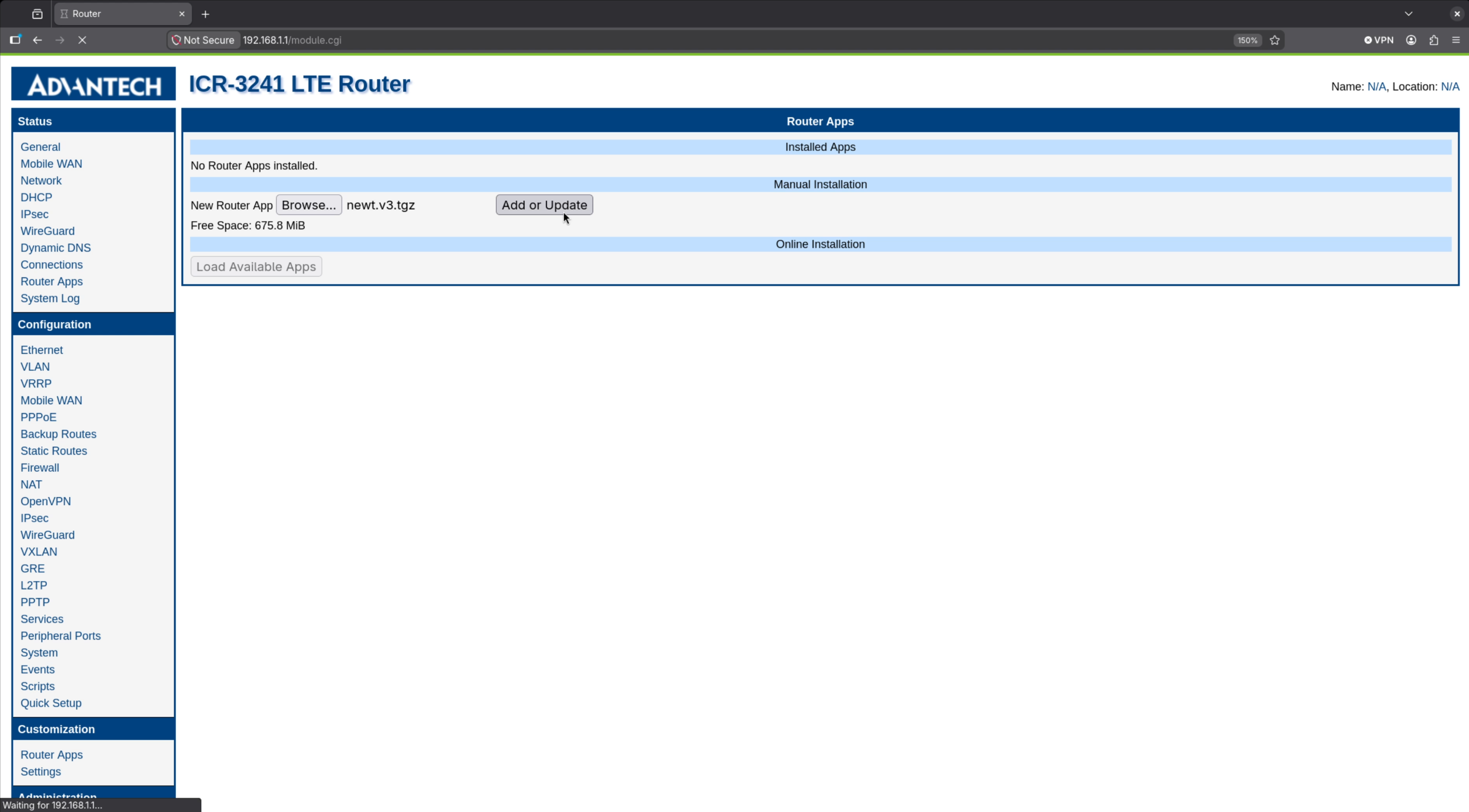The image size is (1469, 812).
Task: Click the selected file name newt.v3.tgz
Action: tap(380, 205)
